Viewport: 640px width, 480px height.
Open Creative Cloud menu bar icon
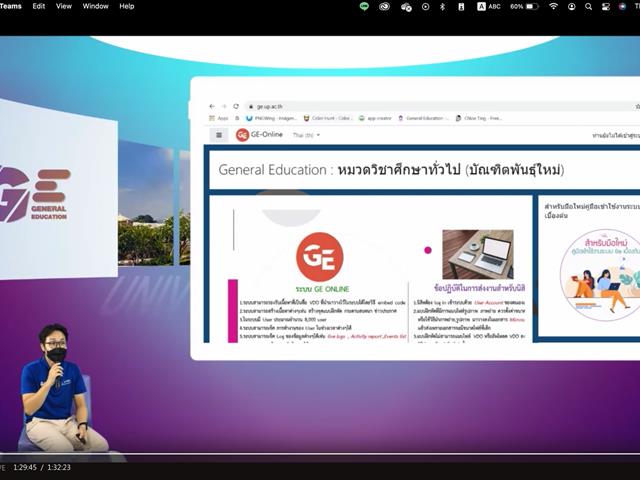coord(384,7)
